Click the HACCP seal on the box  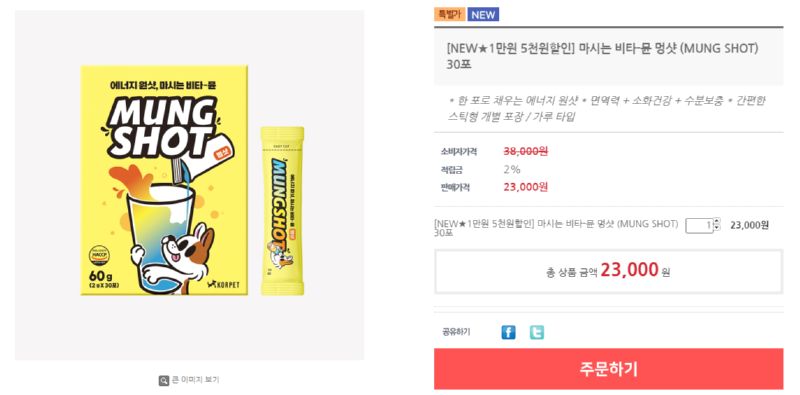click(x=97, y=254)
